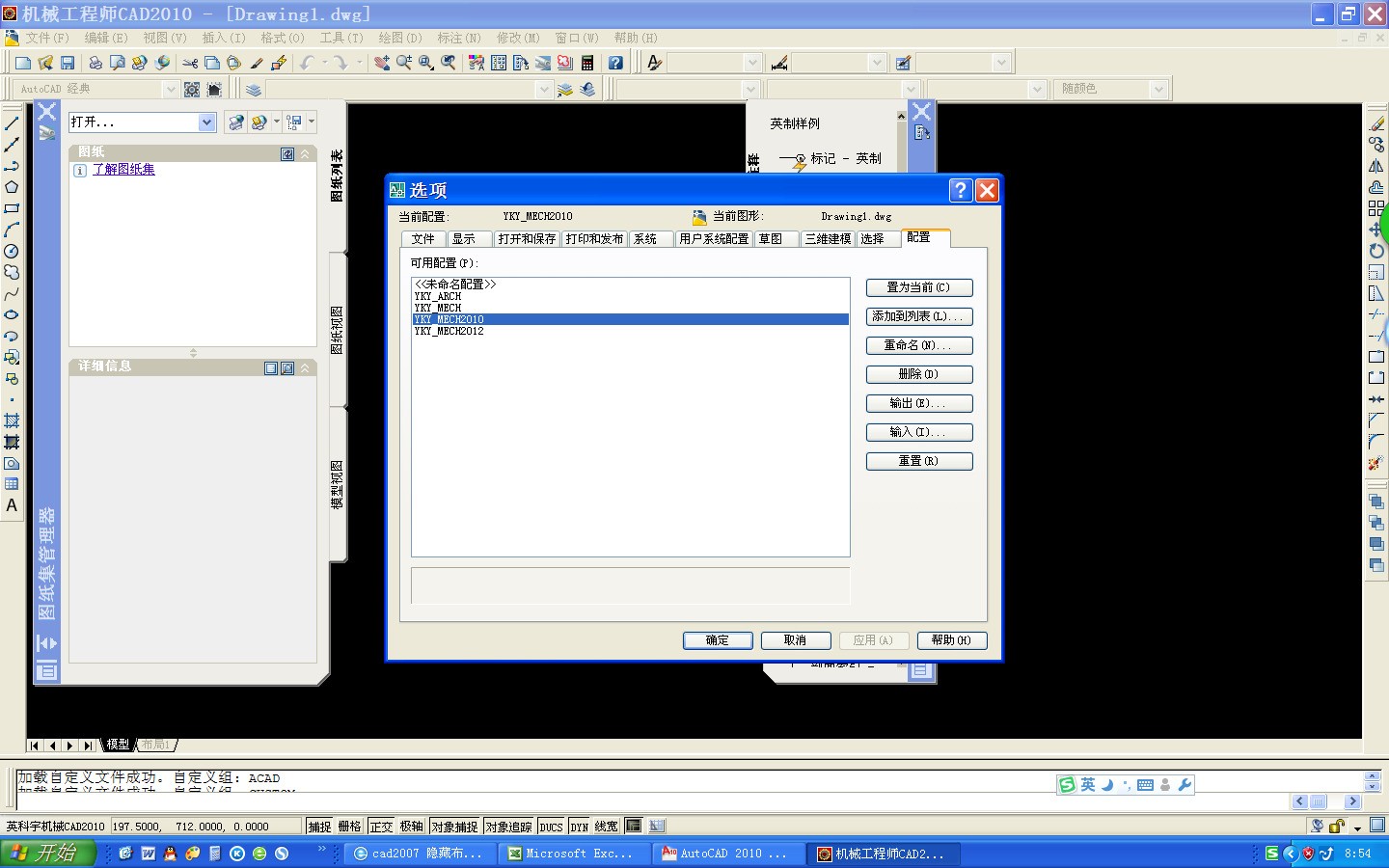Toggle 对象捕捉 object snap
This screenshot has width=1389, height=868.
click(x=454, y=827)
